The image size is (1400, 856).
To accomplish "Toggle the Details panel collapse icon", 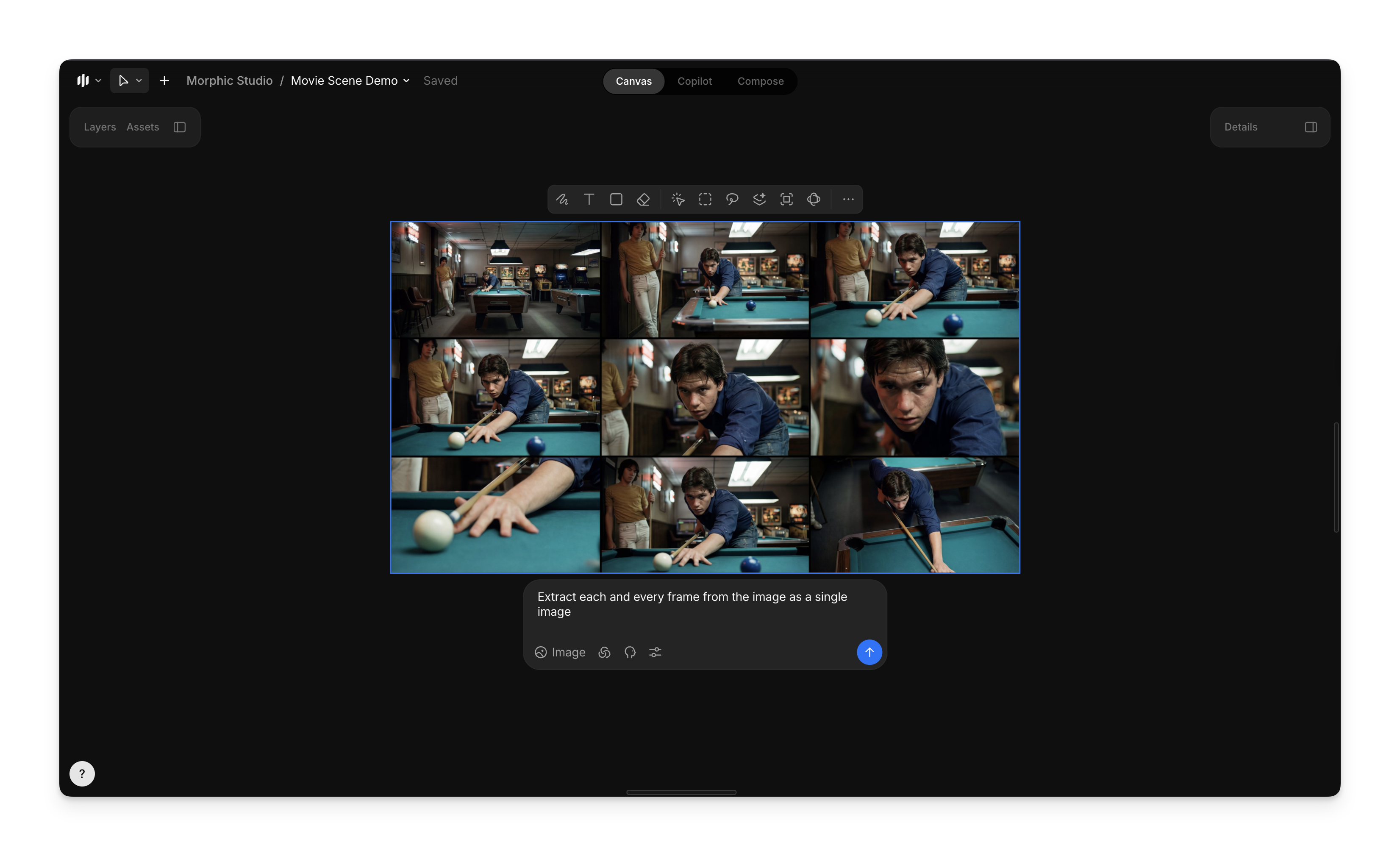I will (x=1311, y=127).
